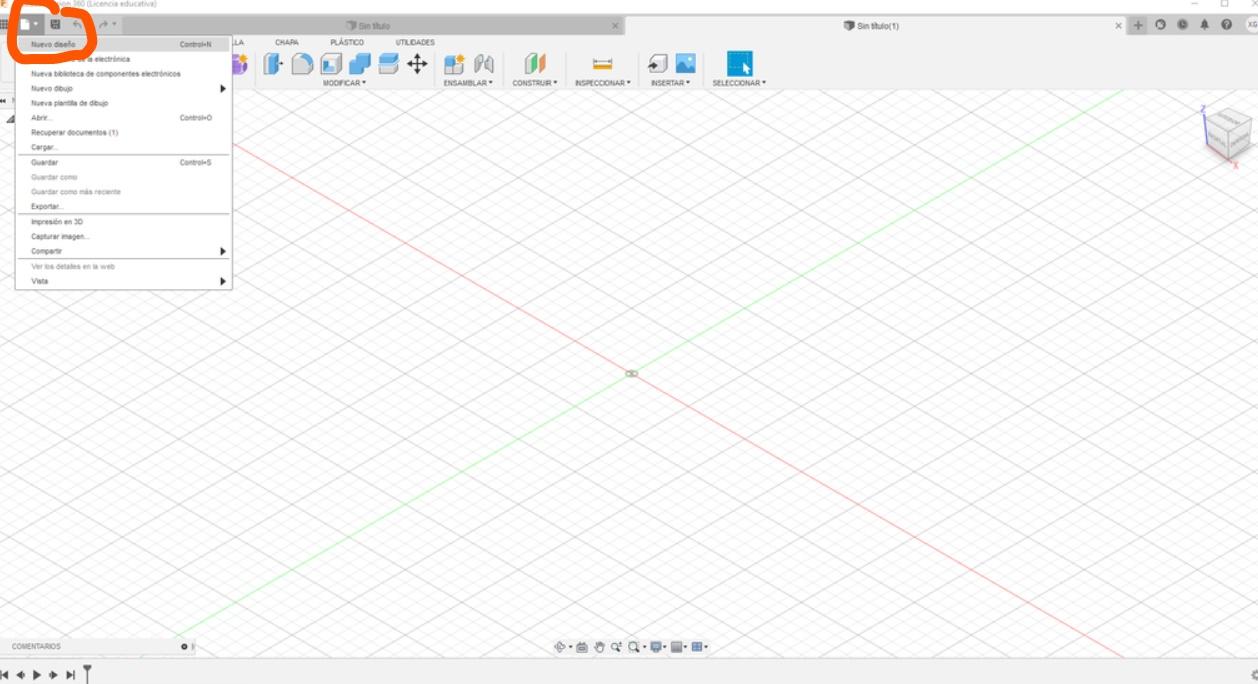Select the Zoom tool icon

tap(616, 647)
